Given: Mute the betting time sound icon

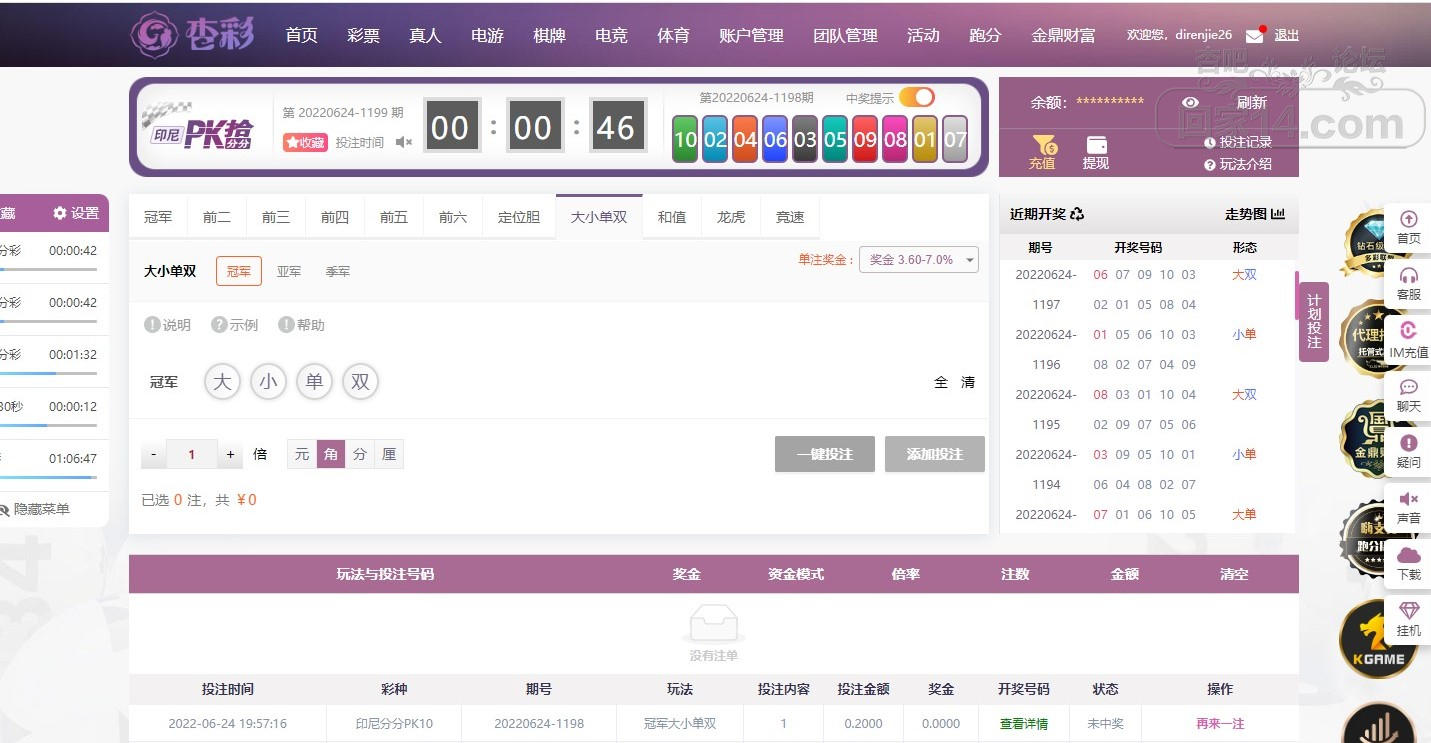Looking at the screenshot, I should point(404,143).
